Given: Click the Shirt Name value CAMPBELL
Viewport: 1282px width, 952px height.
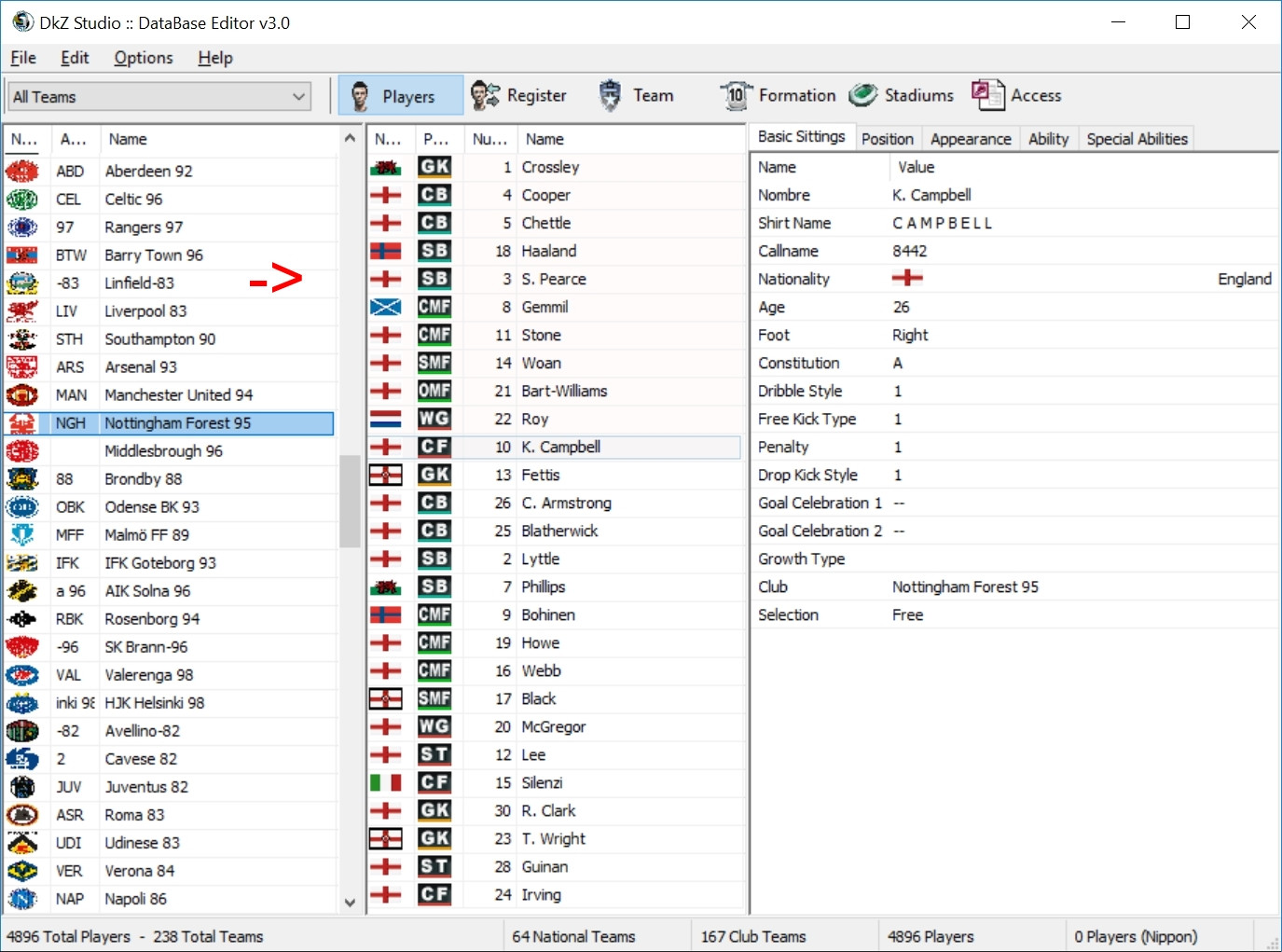Looking at the screenshot, I should 943,223.
